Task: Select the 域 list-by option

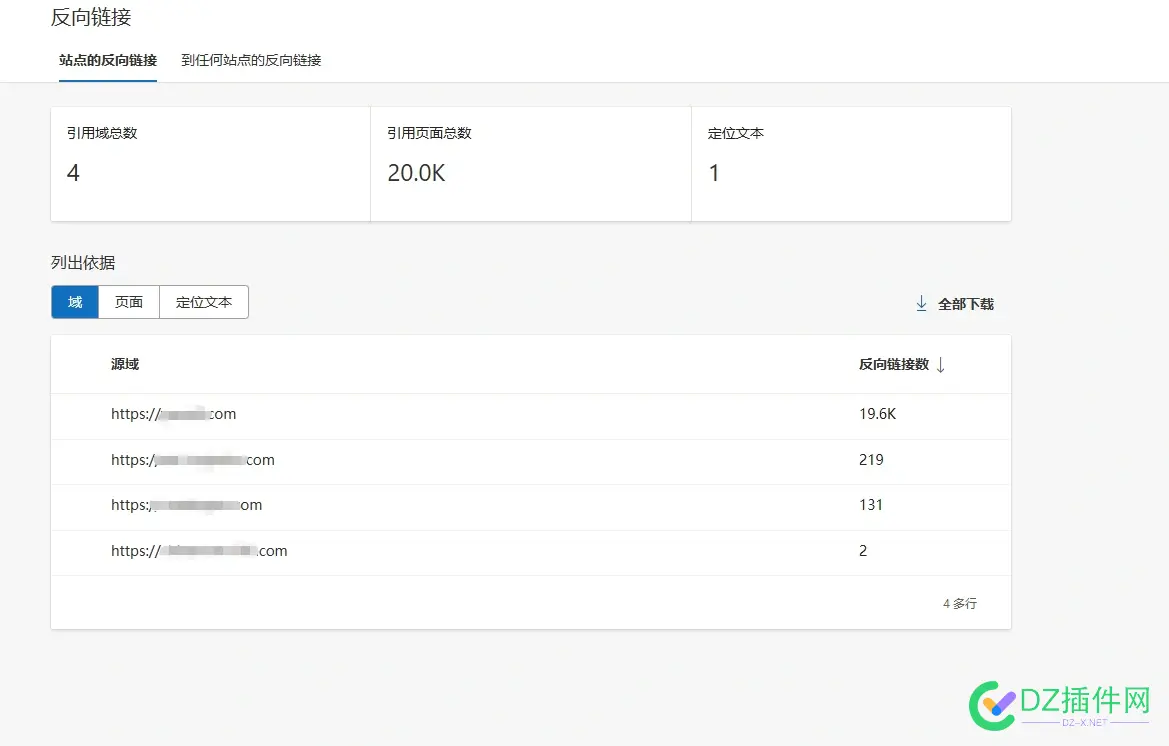Action: [x=75, y=302]
